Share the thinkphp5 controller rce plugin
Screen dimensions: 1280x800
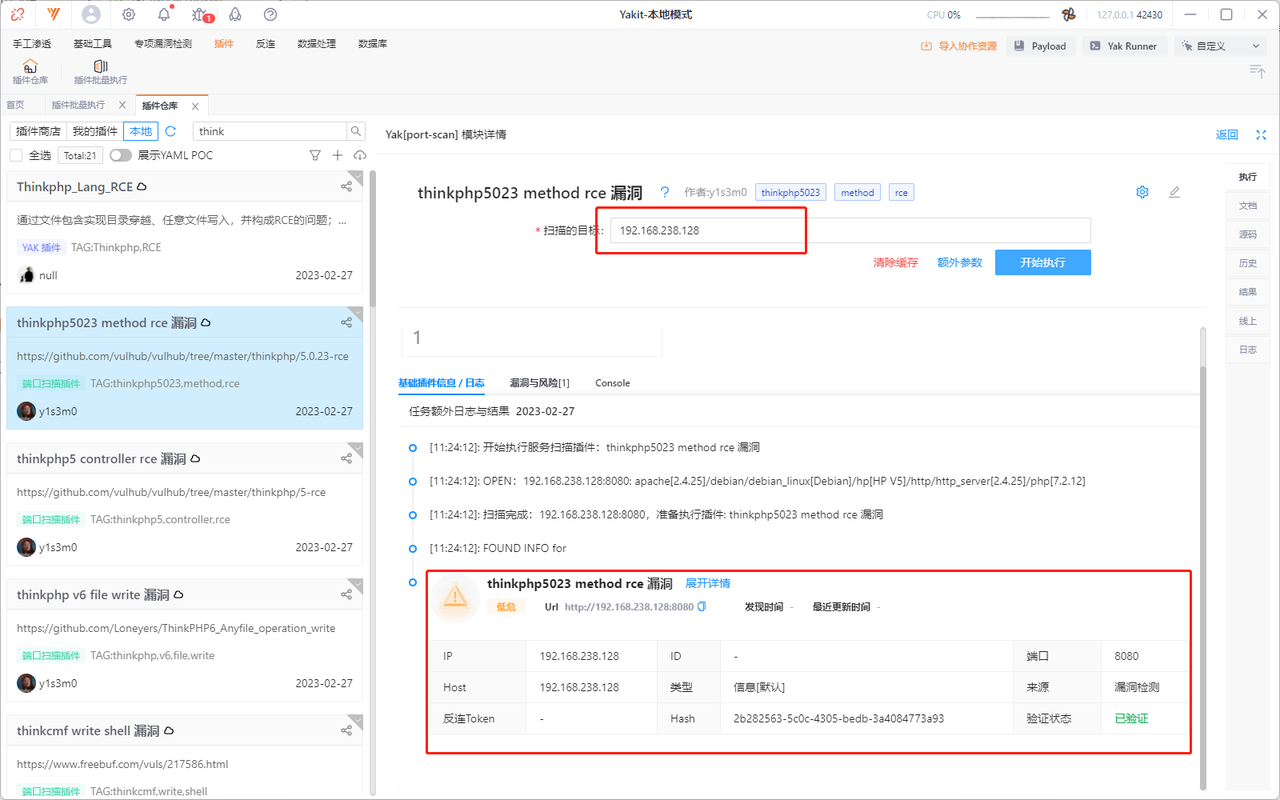tap(346, 459)
